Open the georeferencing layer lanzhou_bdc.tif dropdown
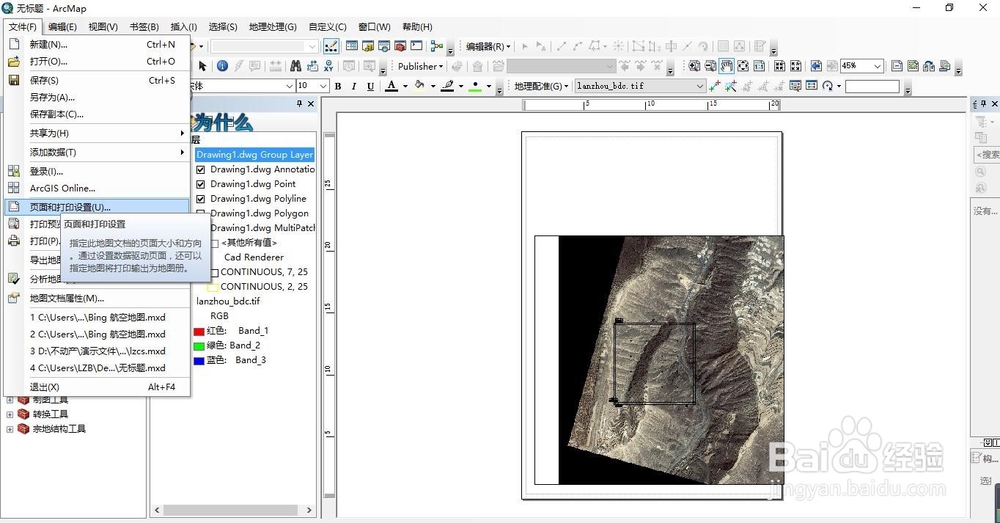 coord(700,85)
